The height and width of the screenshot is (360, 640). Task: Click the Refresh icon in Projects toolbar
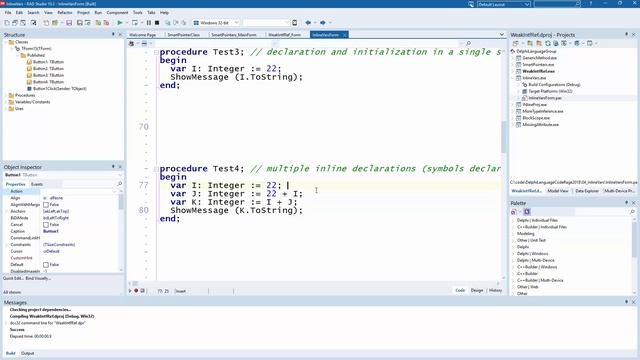point(548,43)
